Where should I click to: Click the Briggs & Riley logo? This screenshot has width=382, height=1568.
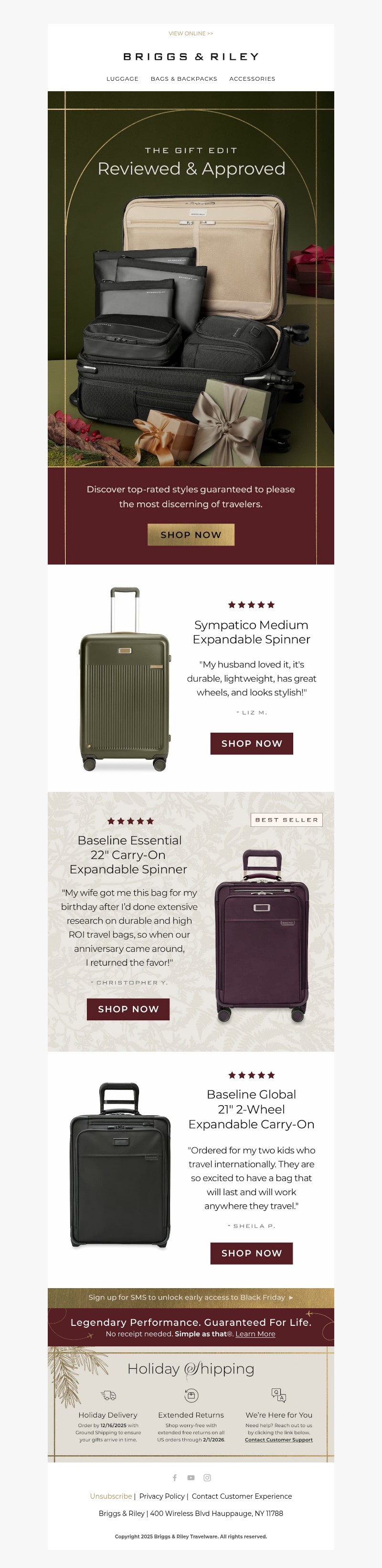[191, 57]
